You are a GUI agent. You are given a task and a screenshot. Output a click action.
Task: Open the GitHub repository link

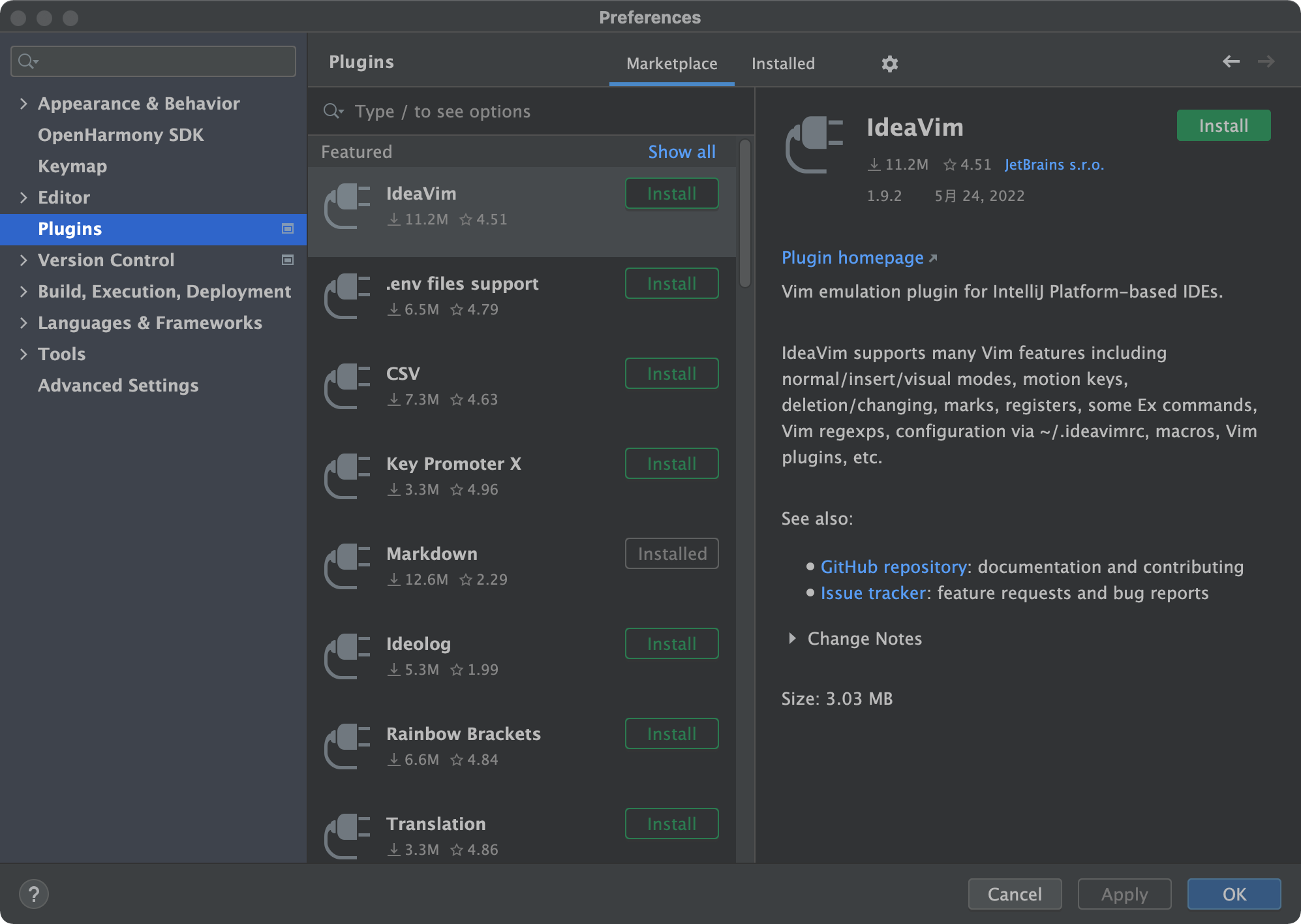point(893,566)
